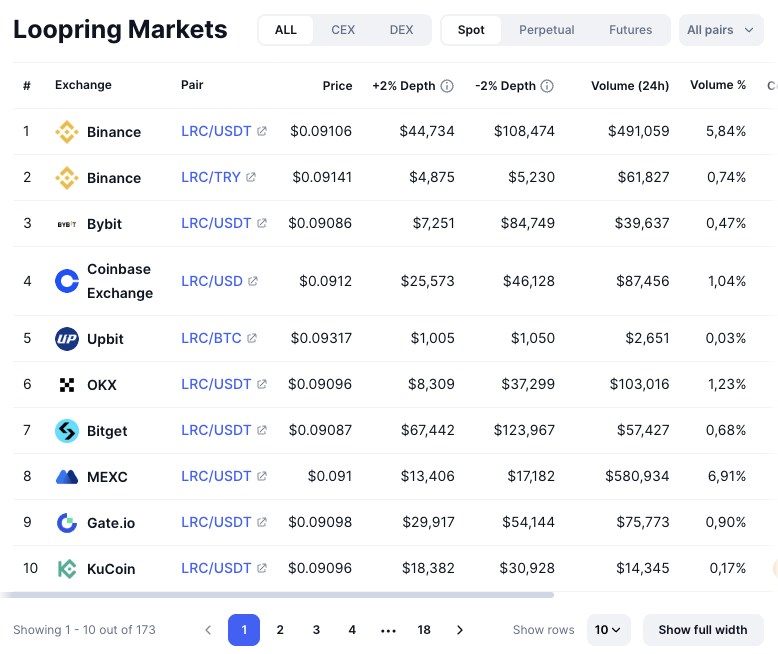The image size is (778, 654).
Task: Click the KuCoin exchange name
Action: [x=111, y=569]
